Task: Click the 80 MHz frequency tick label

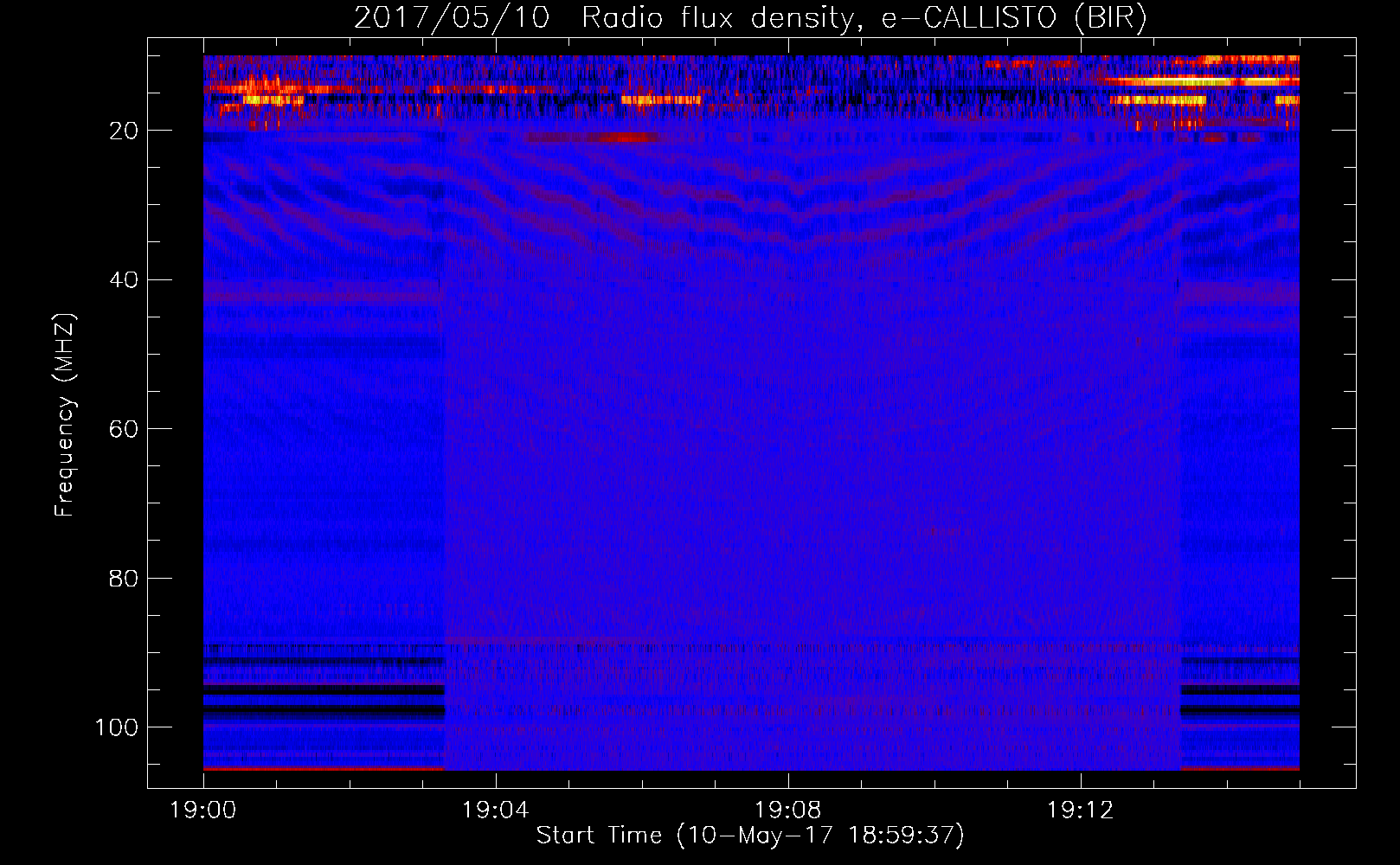Action: tap(124, 578)
